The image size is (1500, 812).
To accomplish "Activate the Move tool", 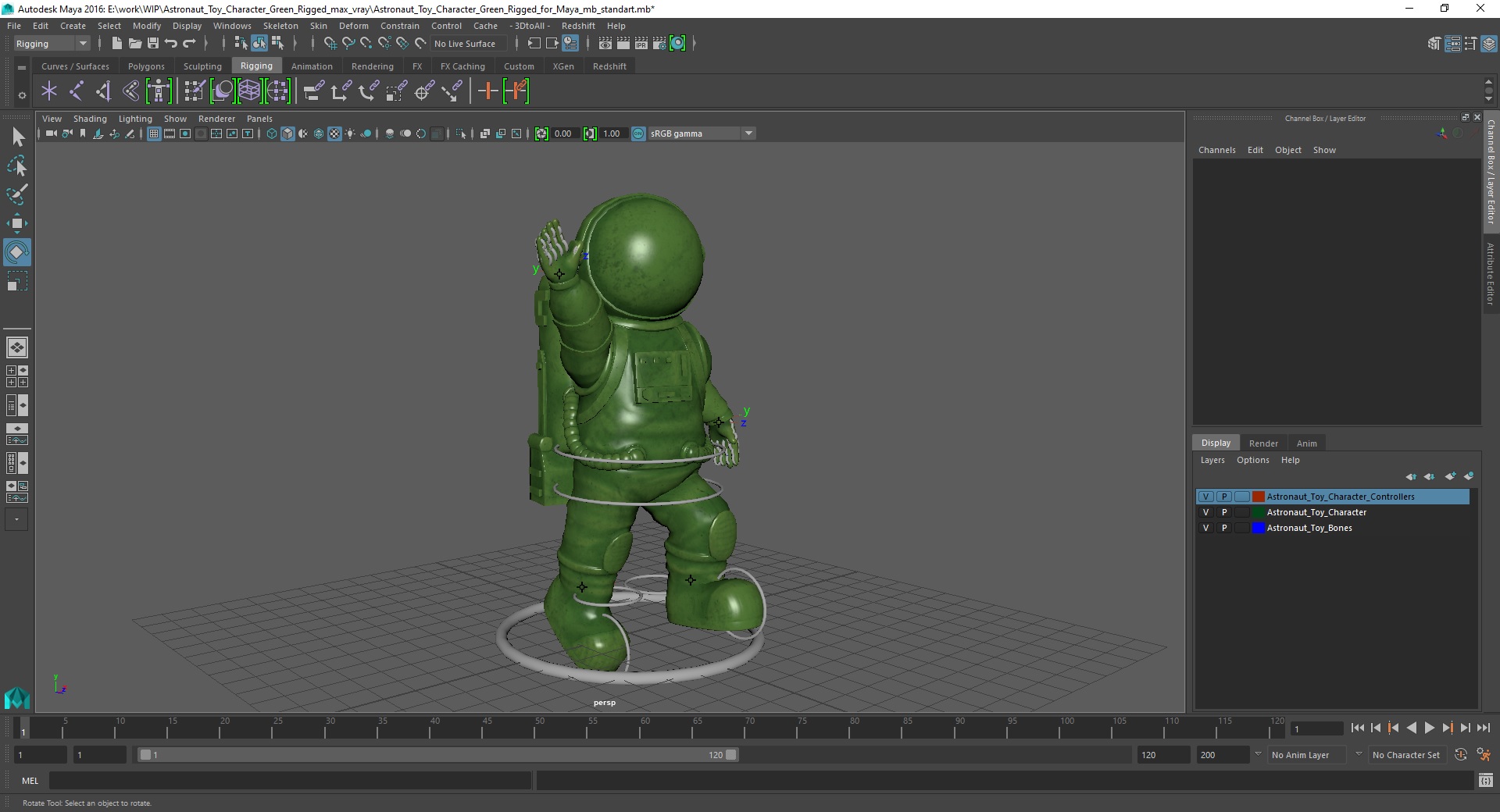I will click(x=17, y=223).
